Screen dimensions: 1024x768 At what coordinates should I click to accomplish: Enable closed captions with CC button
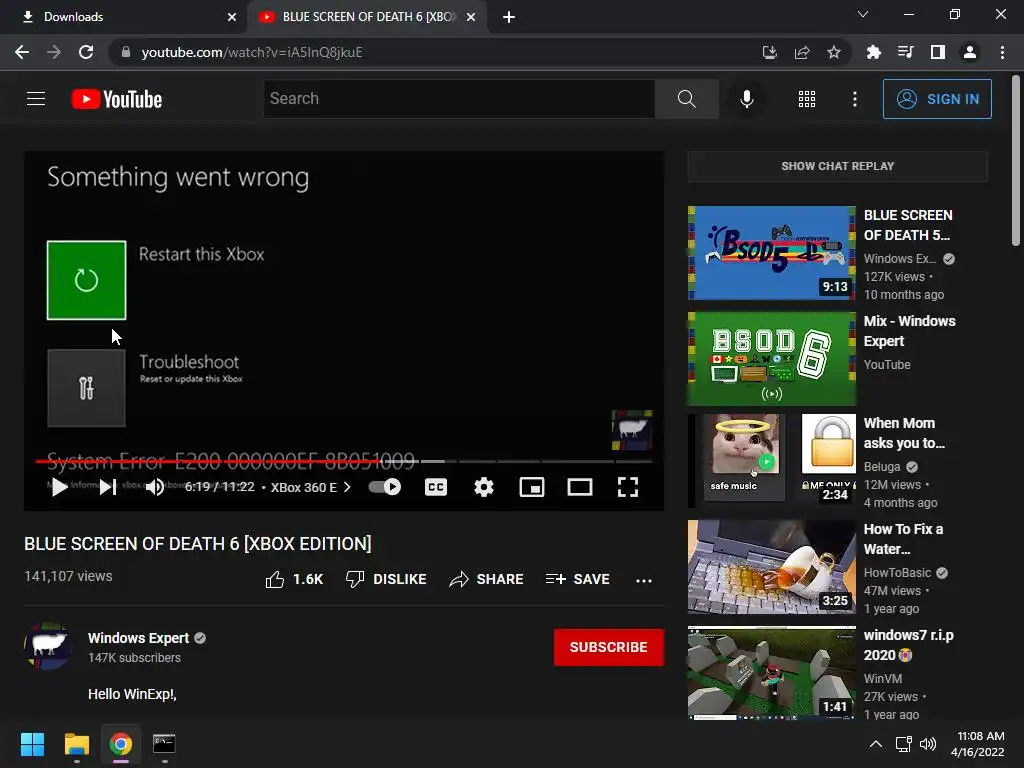(436, 487)
